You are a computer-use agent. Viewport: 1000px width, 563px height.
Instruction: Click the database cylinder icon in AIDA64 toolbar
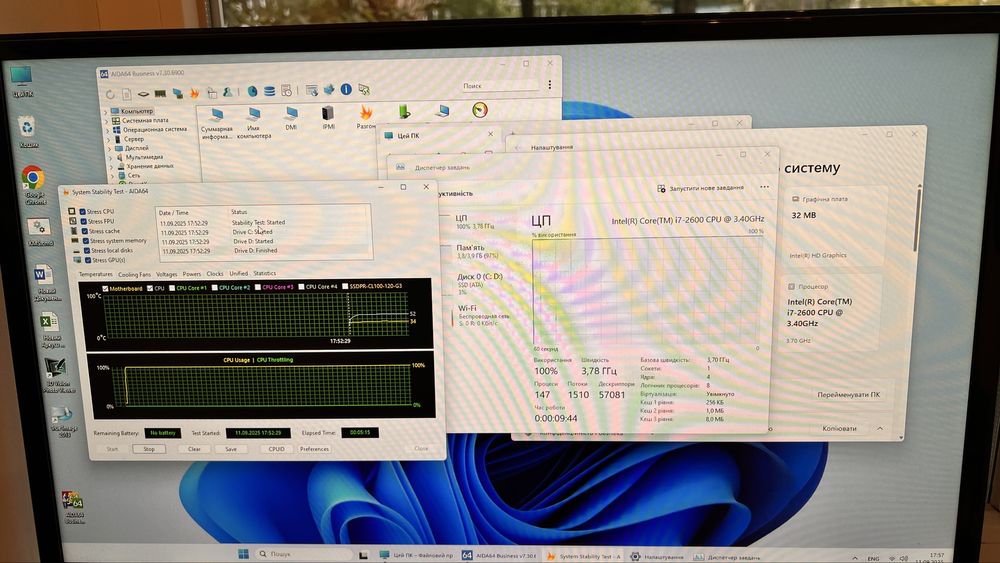[270, 91]
